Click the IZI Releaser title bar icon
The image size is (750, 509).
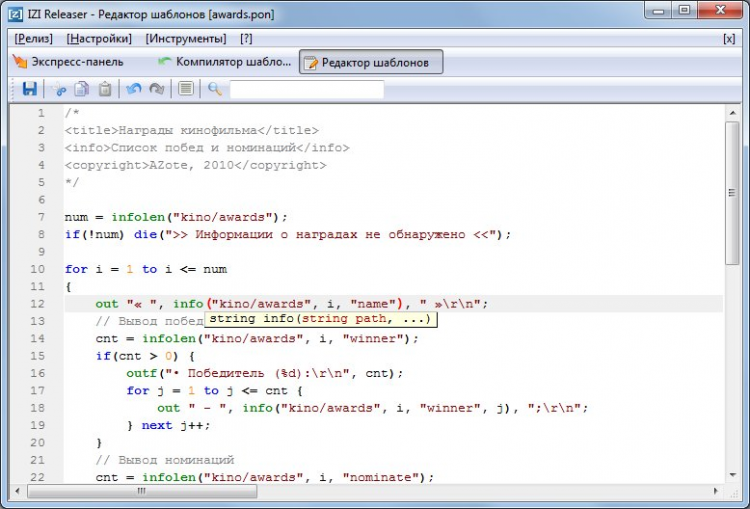[x=15, y=14]
